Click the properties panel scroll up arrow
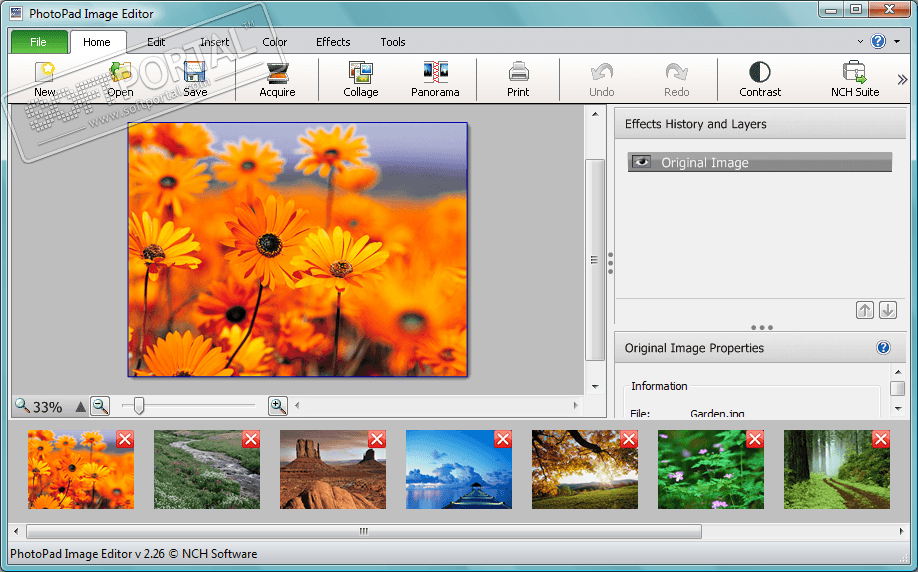Viewport: 918px width, 572px height. 898,372
